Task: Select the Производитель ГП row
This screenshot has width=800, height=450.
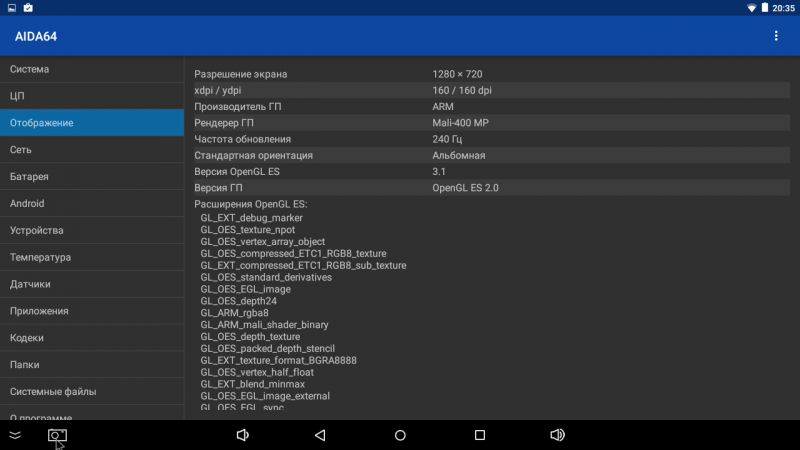Action: click(x=492, y=107)
